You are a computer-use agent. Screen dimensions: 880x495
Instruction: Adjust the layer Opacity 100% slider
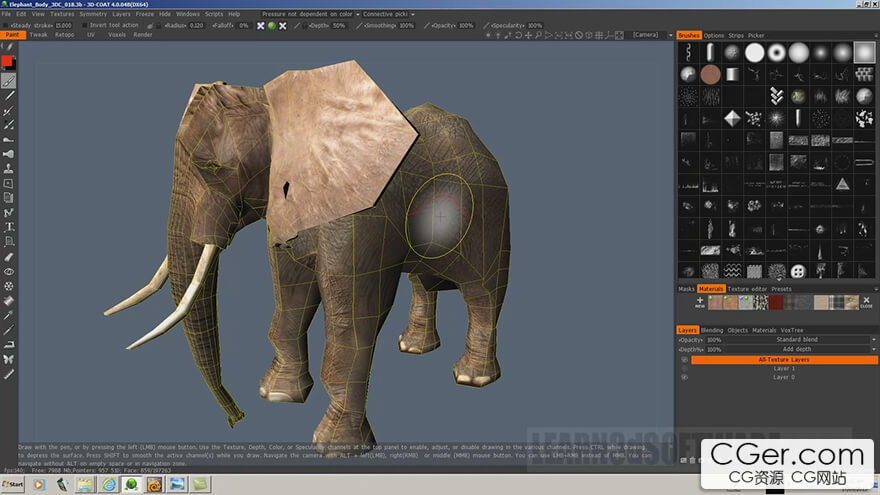[x=714, y=340]
